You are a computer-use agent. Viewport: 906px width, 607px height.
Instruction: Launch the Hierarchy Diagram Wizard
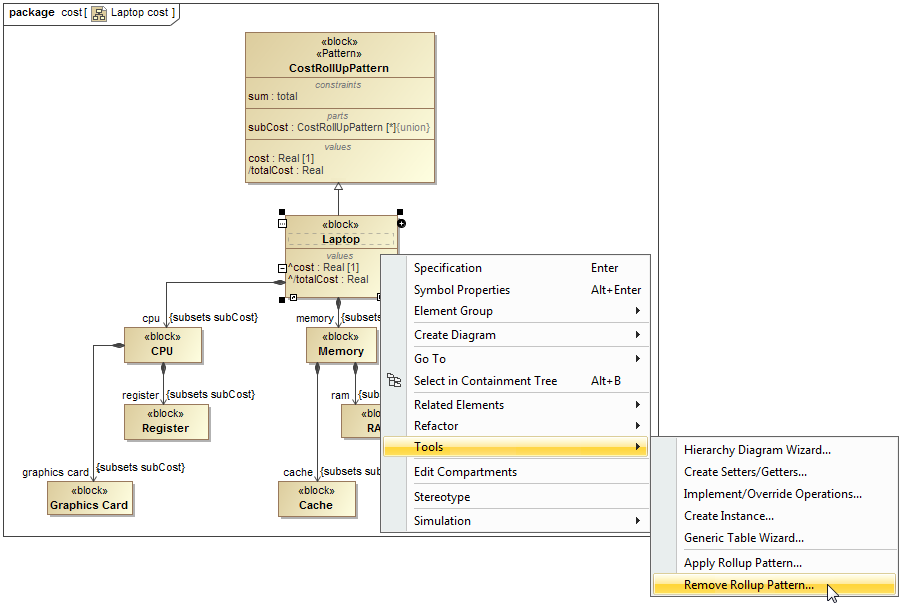click(757, 450)
